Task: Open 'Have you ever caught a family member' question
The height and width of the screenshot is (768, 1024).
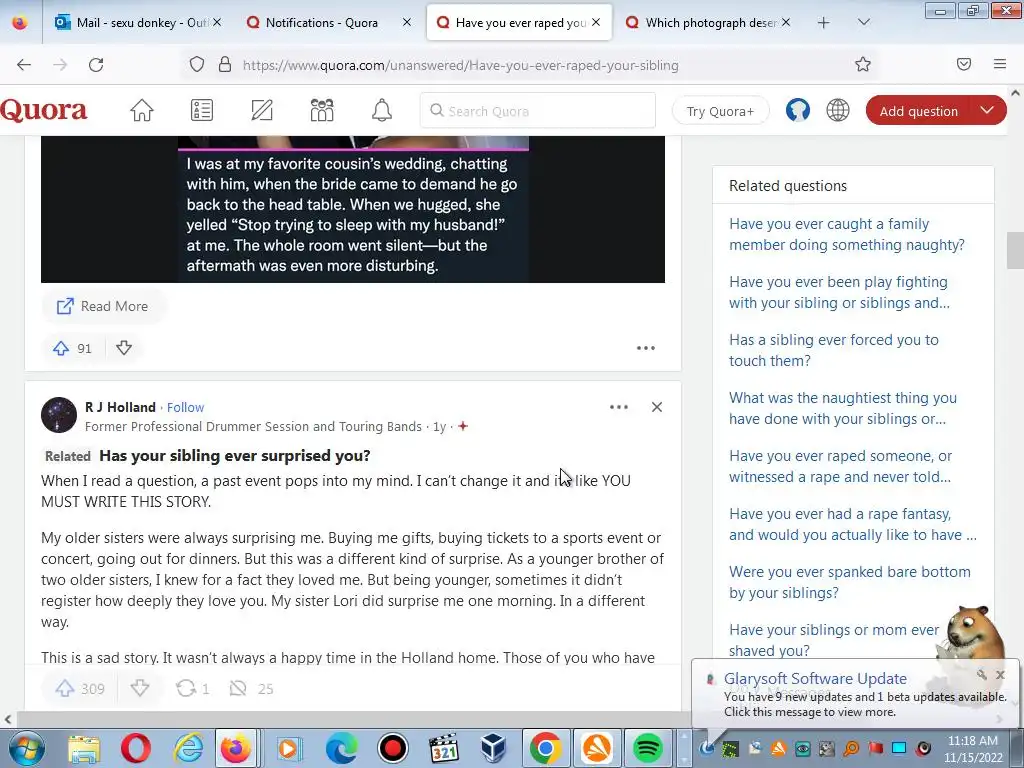Action: (846, 234)
